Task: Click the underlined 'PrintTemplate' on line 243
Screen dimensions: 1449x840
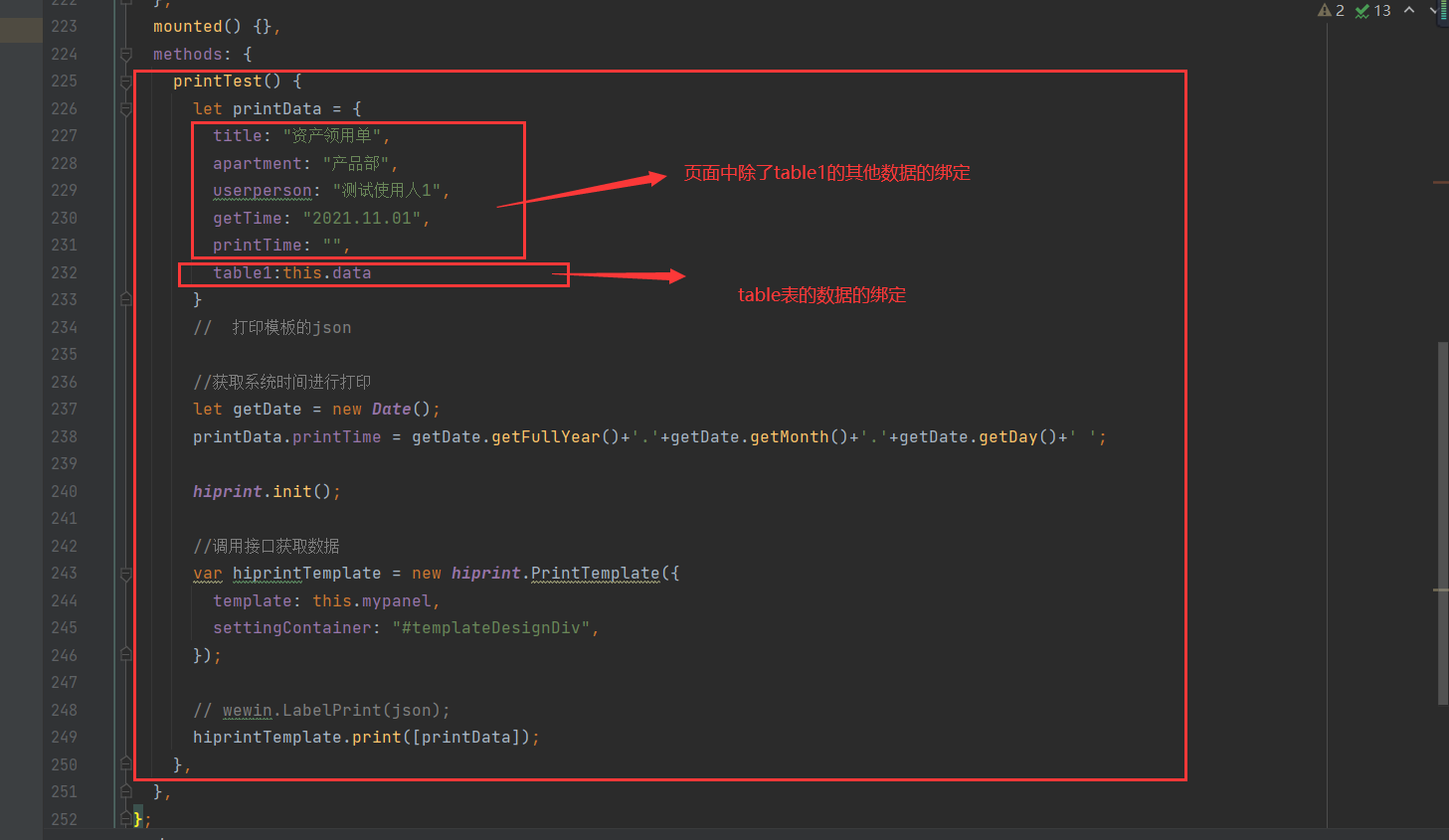Action: point(595,574)
